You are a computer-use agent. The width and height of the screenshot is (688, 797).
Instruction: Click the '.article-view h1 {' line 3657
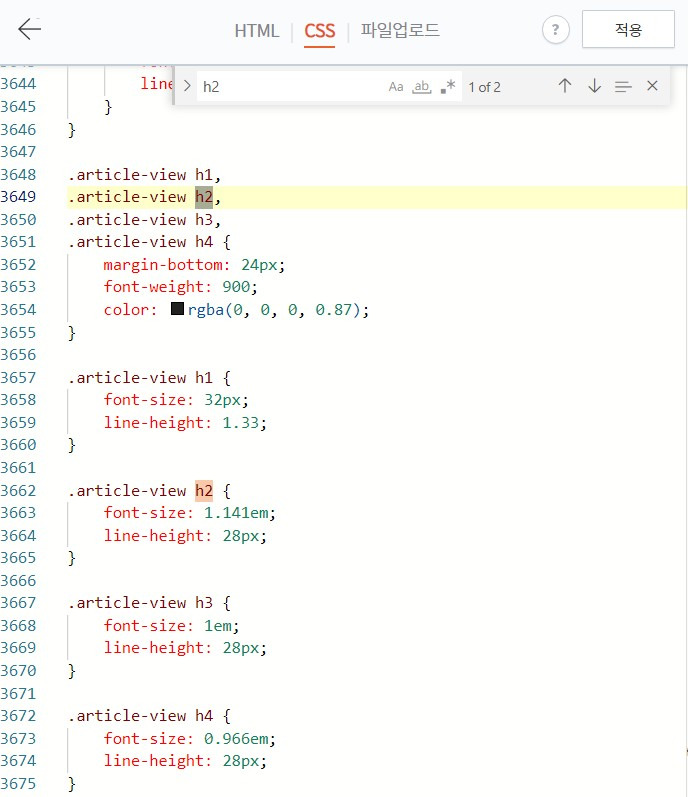click(149, 378)
